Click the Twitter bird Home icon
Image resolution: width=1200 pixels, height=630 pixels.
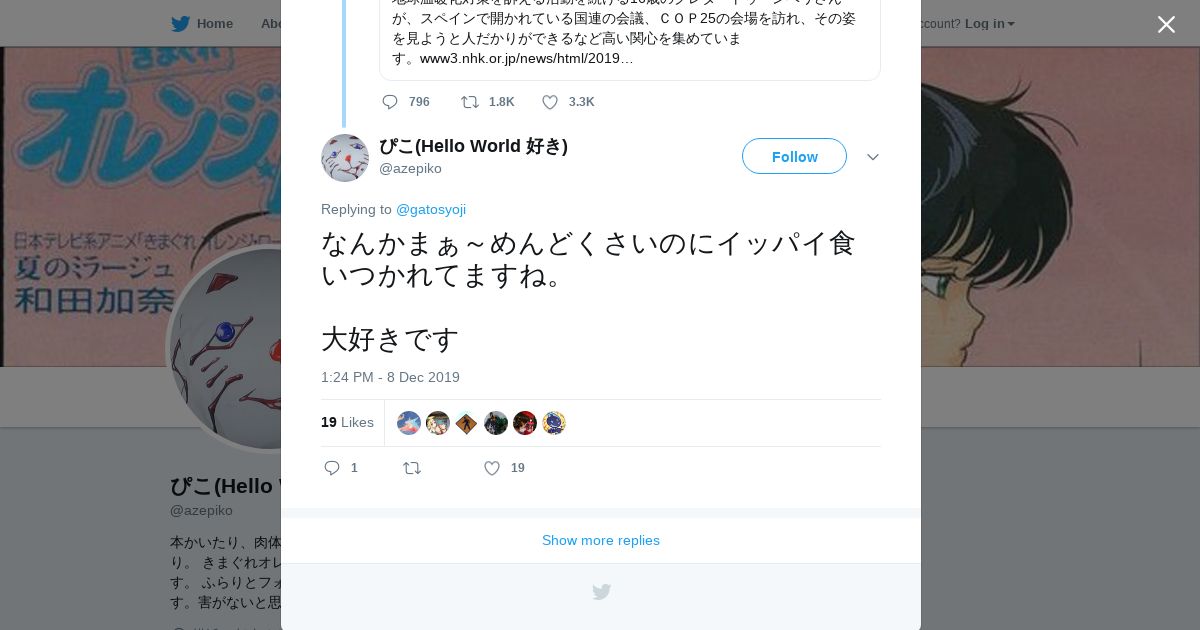[180, 24]
